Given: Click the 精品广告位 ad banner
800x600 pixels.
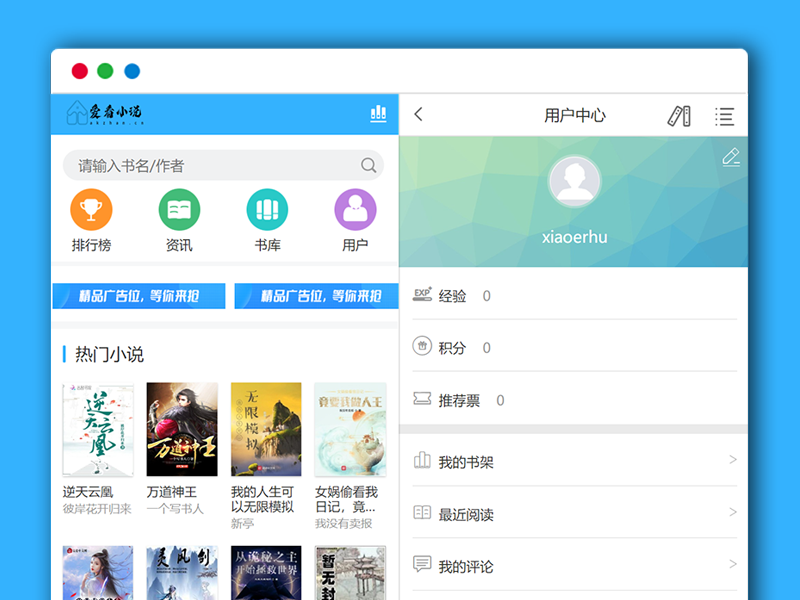Looking at the screenshot, I should 138,296.
